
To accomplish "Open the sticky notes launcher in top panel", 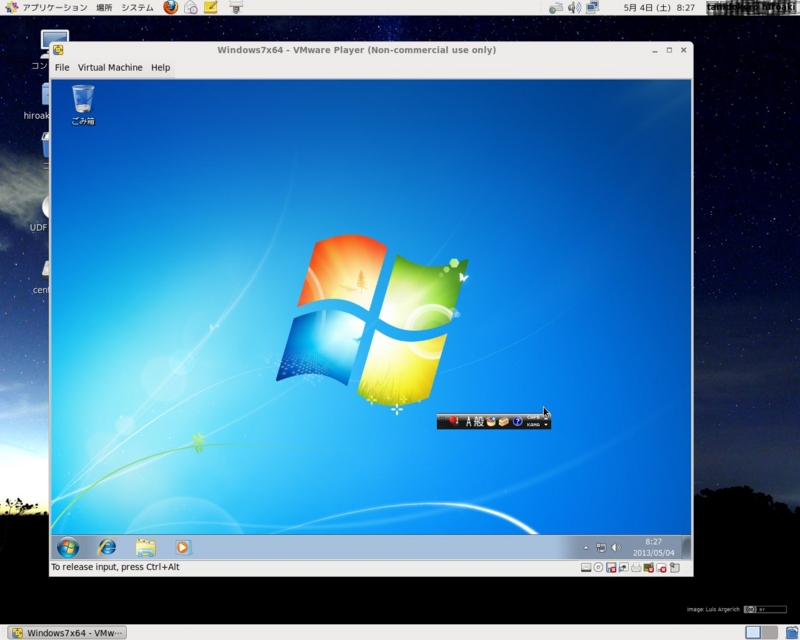I will tap(211, 7).
